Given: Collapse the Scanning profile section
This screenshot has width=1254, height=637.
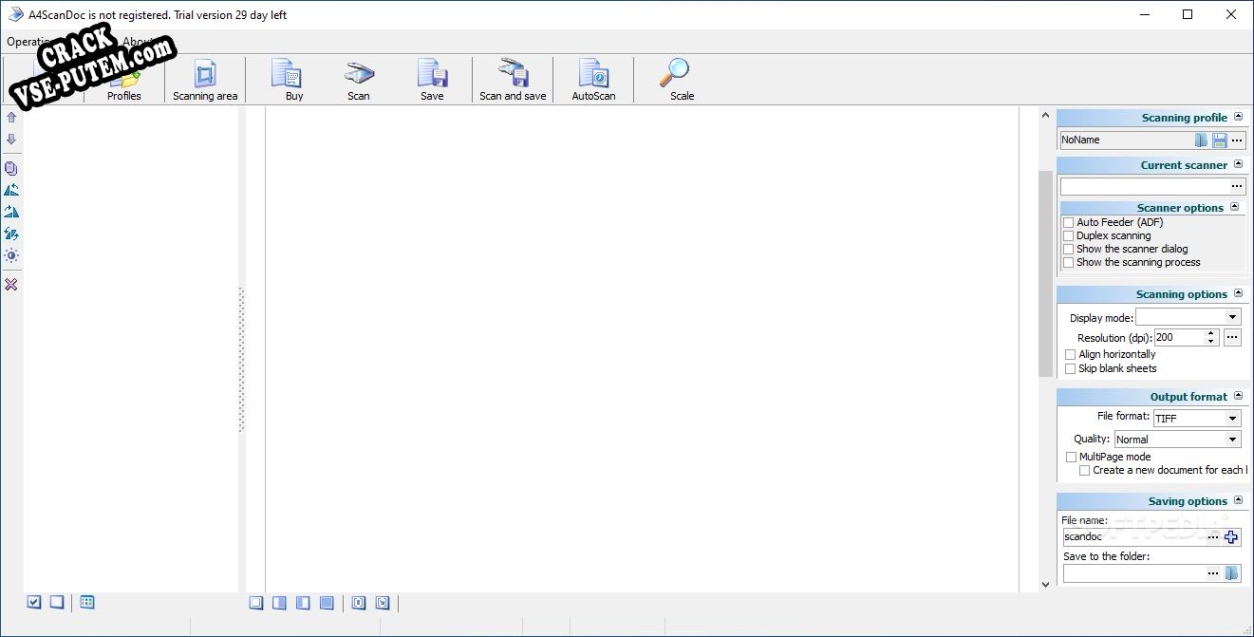Looking at the screenshot, I should point(1239,117).
